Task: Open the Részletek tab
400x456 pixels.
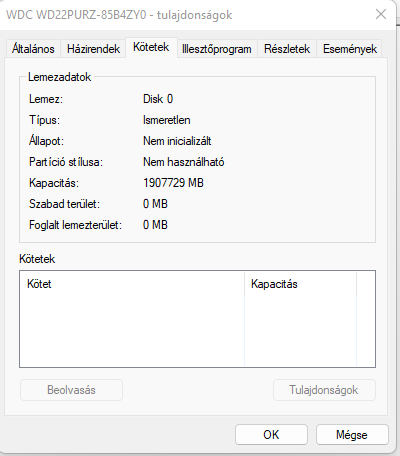Action: 287,49
